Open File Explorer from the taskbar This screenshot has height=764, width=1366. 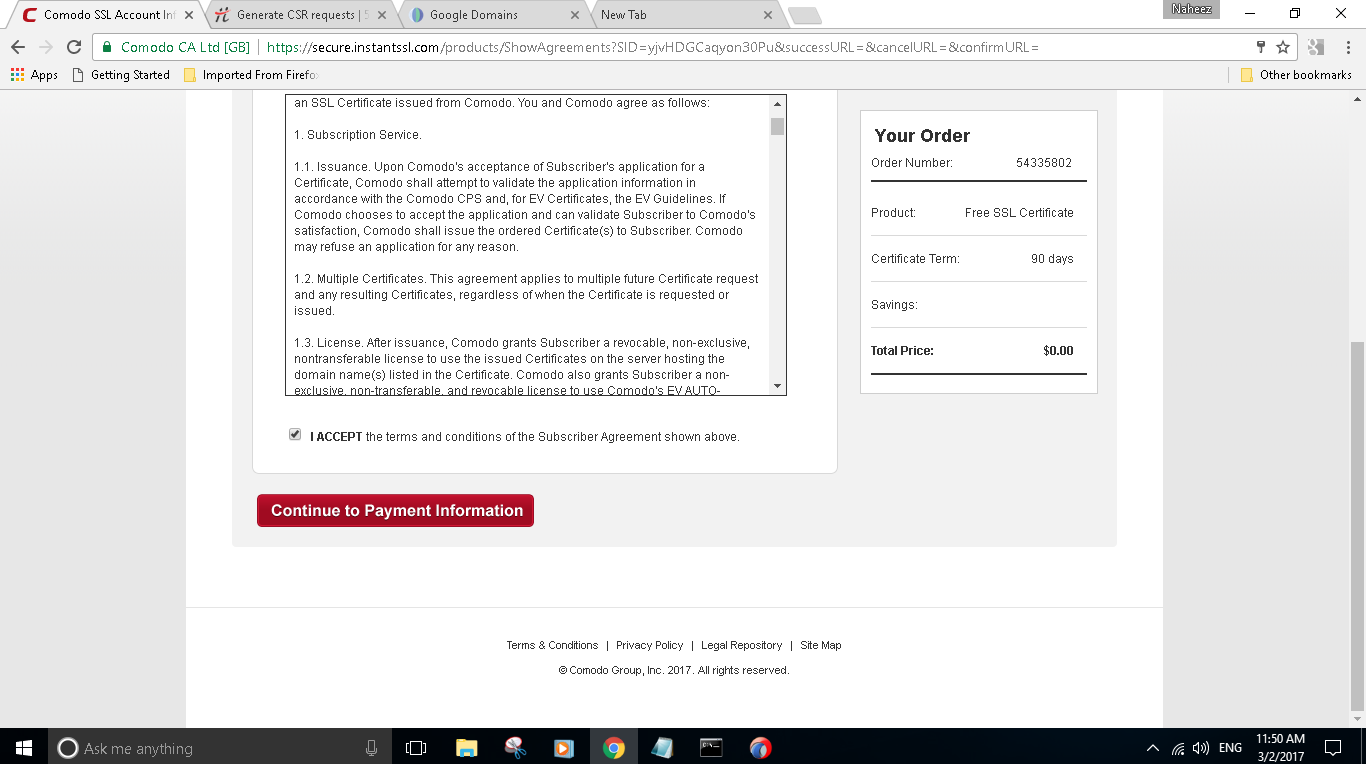466,747
